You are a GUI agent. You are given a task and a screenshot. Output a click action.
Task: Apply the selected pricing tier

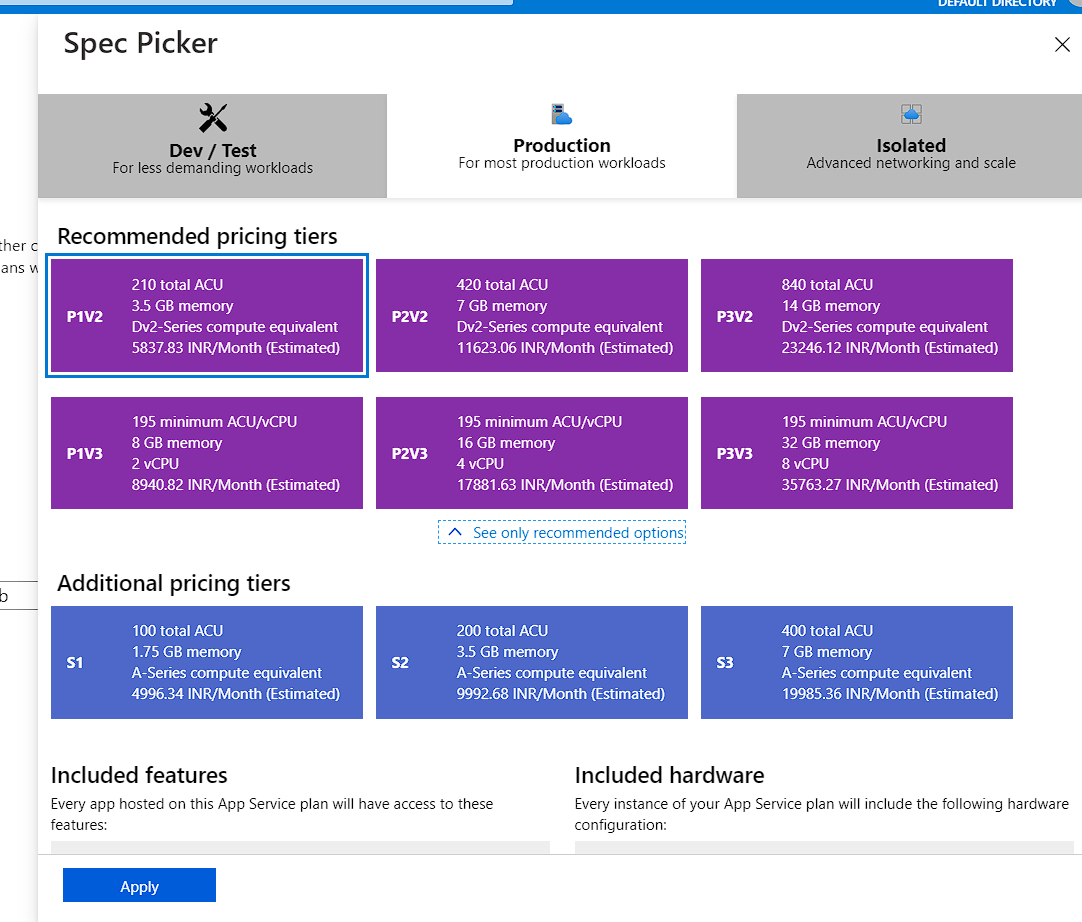139,885
